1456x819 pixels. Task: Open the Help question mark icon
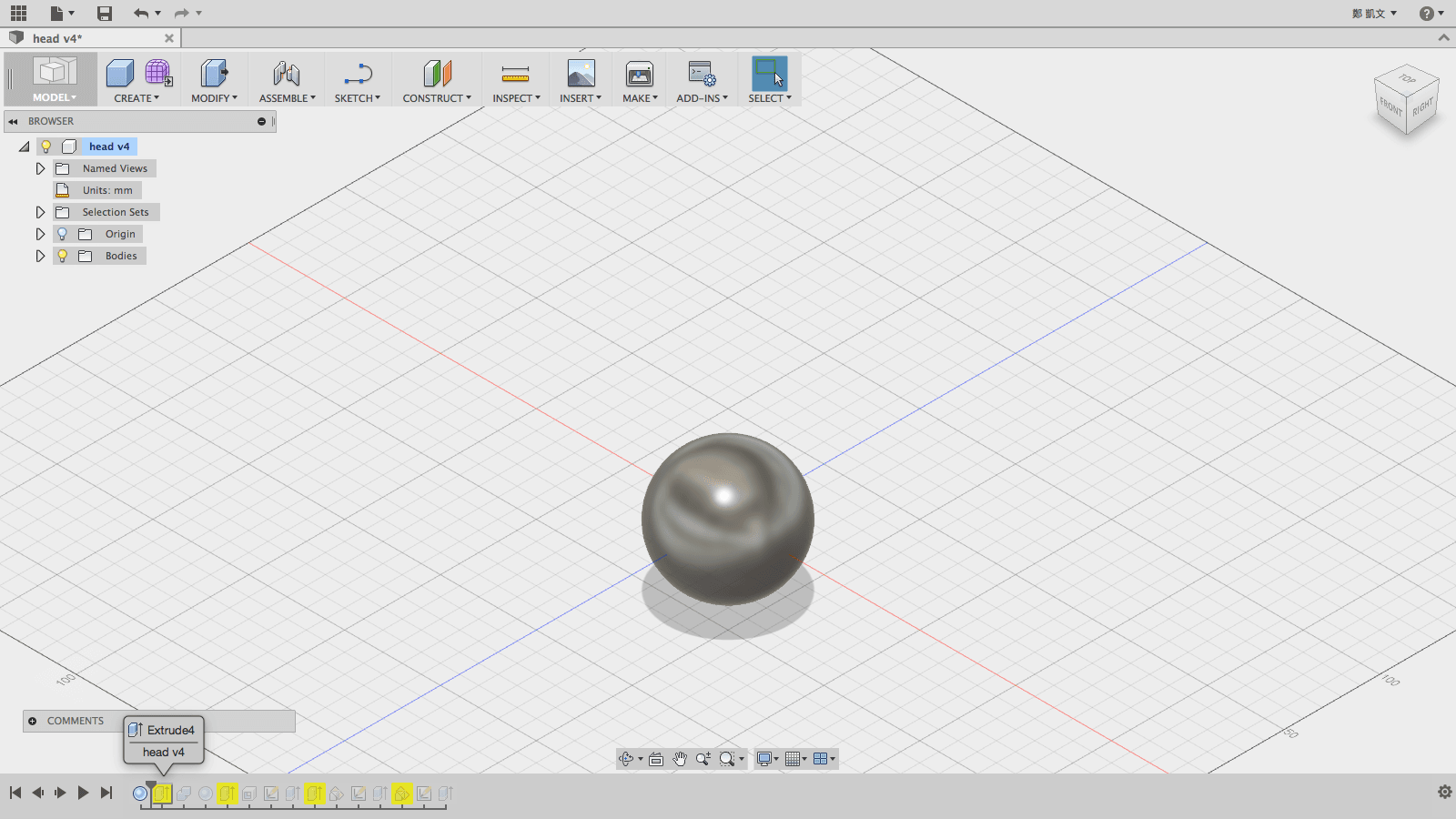pos(1427,13)
